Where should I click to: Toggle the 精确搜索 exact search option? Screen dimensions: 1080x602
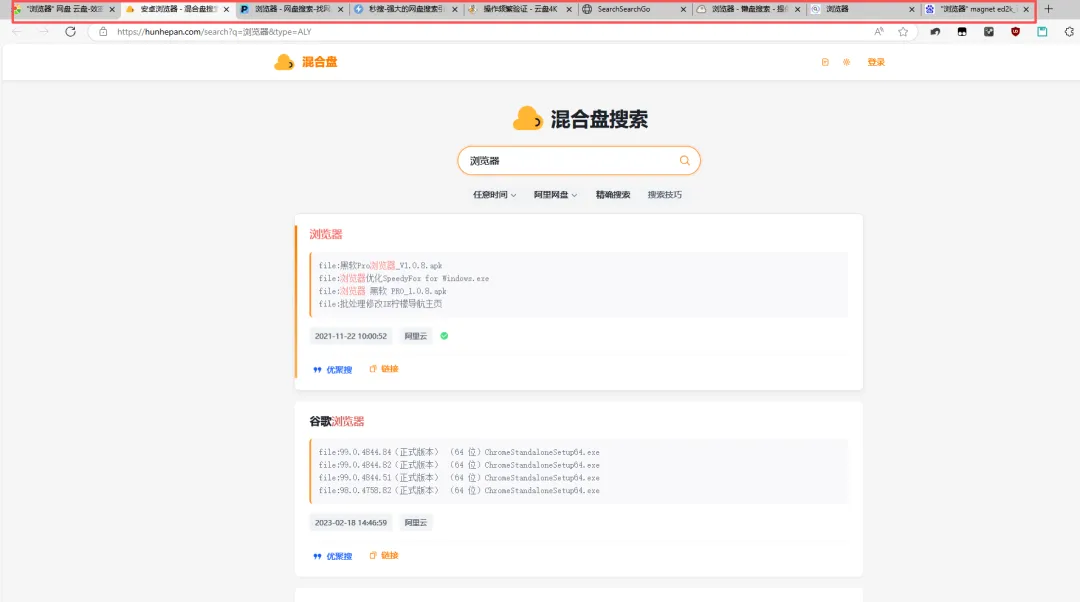tap(613, 195)
